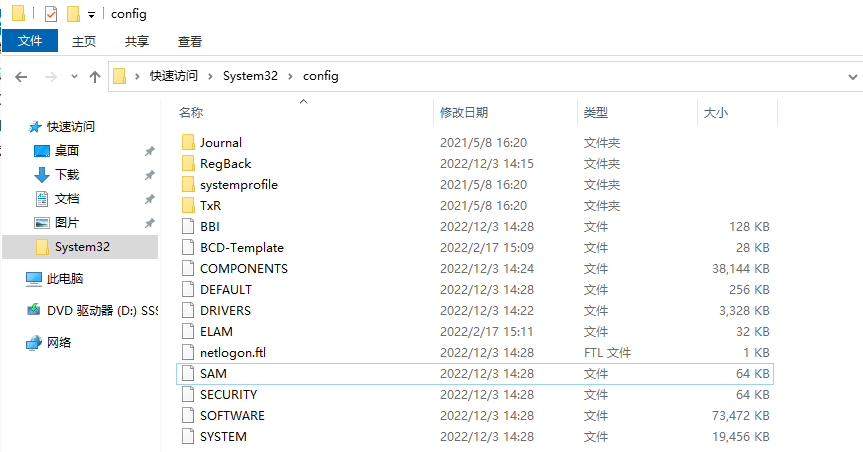The height and width of the screenshot is (452, 863).
Task: Select the SAM file
Action: click(213, 373)
